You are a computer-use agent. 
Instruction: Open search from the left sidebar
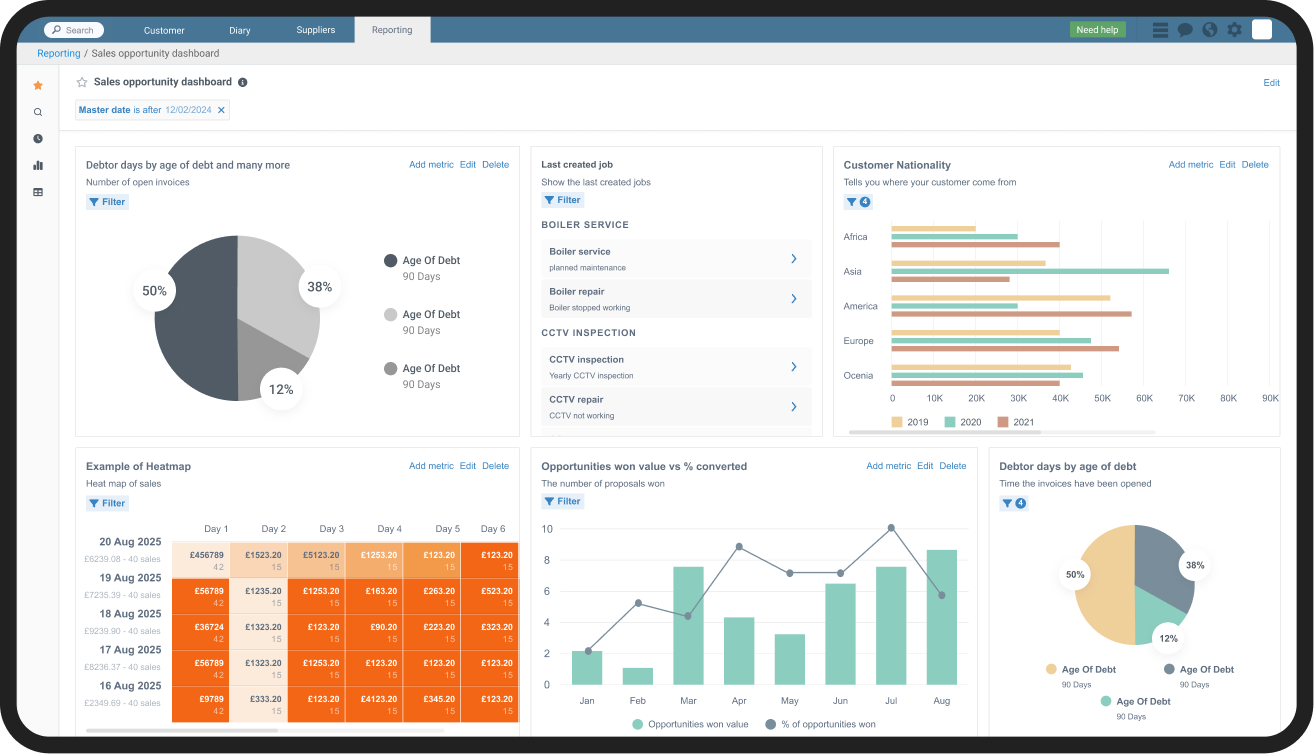37,112
